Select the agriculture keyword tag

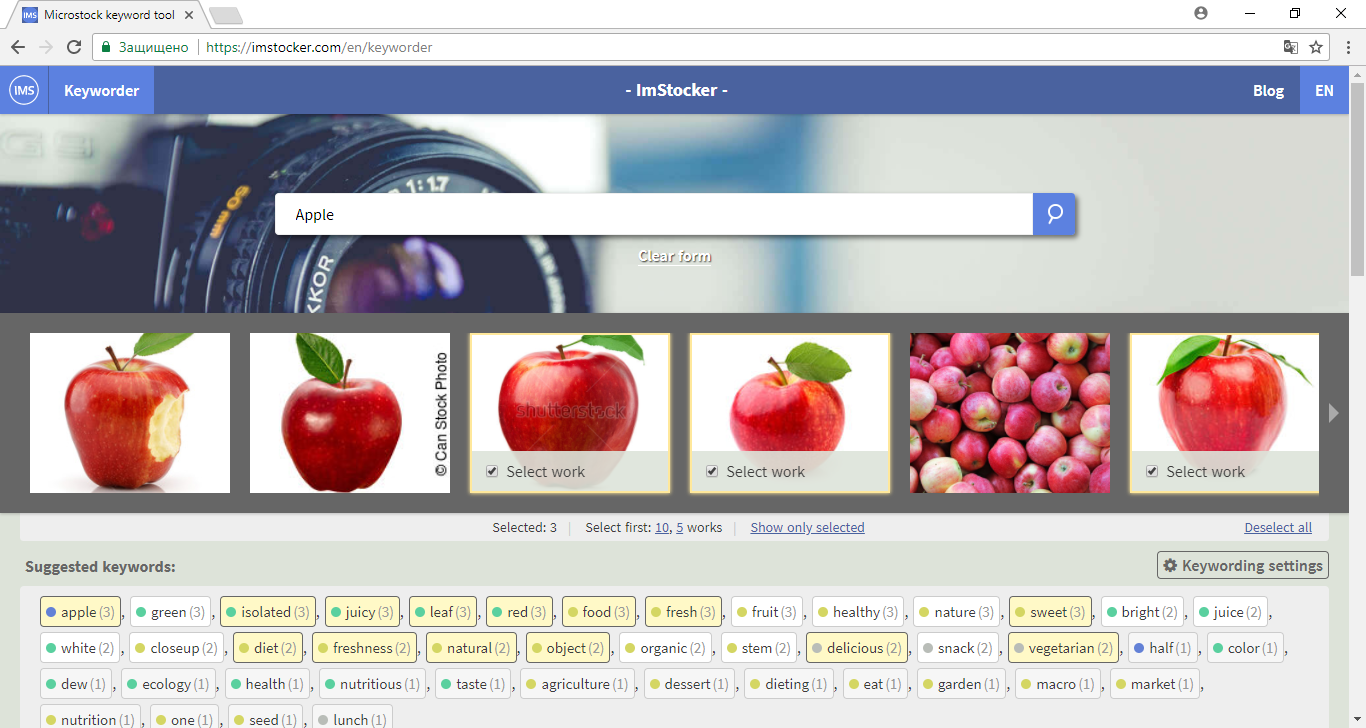pyautogui.click(x=578, y=684)
